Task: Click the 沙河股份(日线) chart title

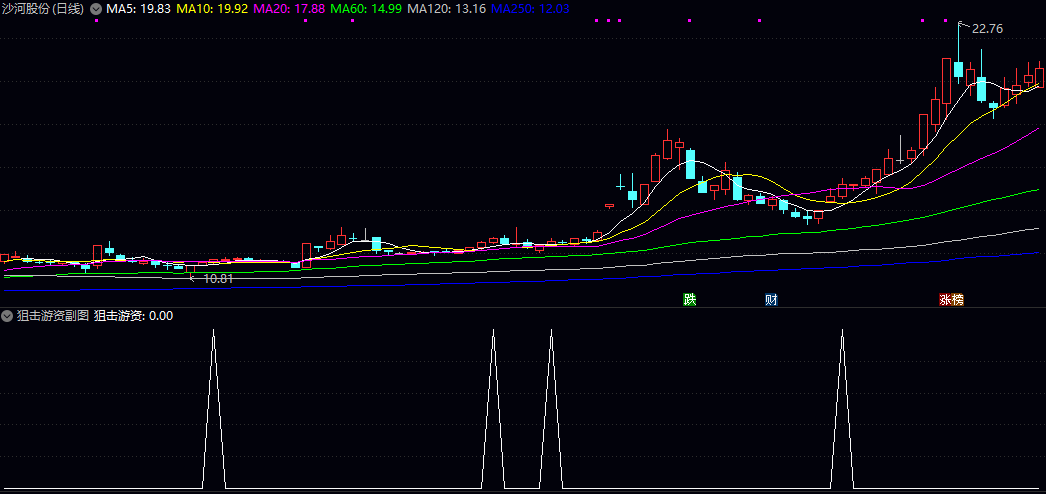Action: tap(43, 9)
